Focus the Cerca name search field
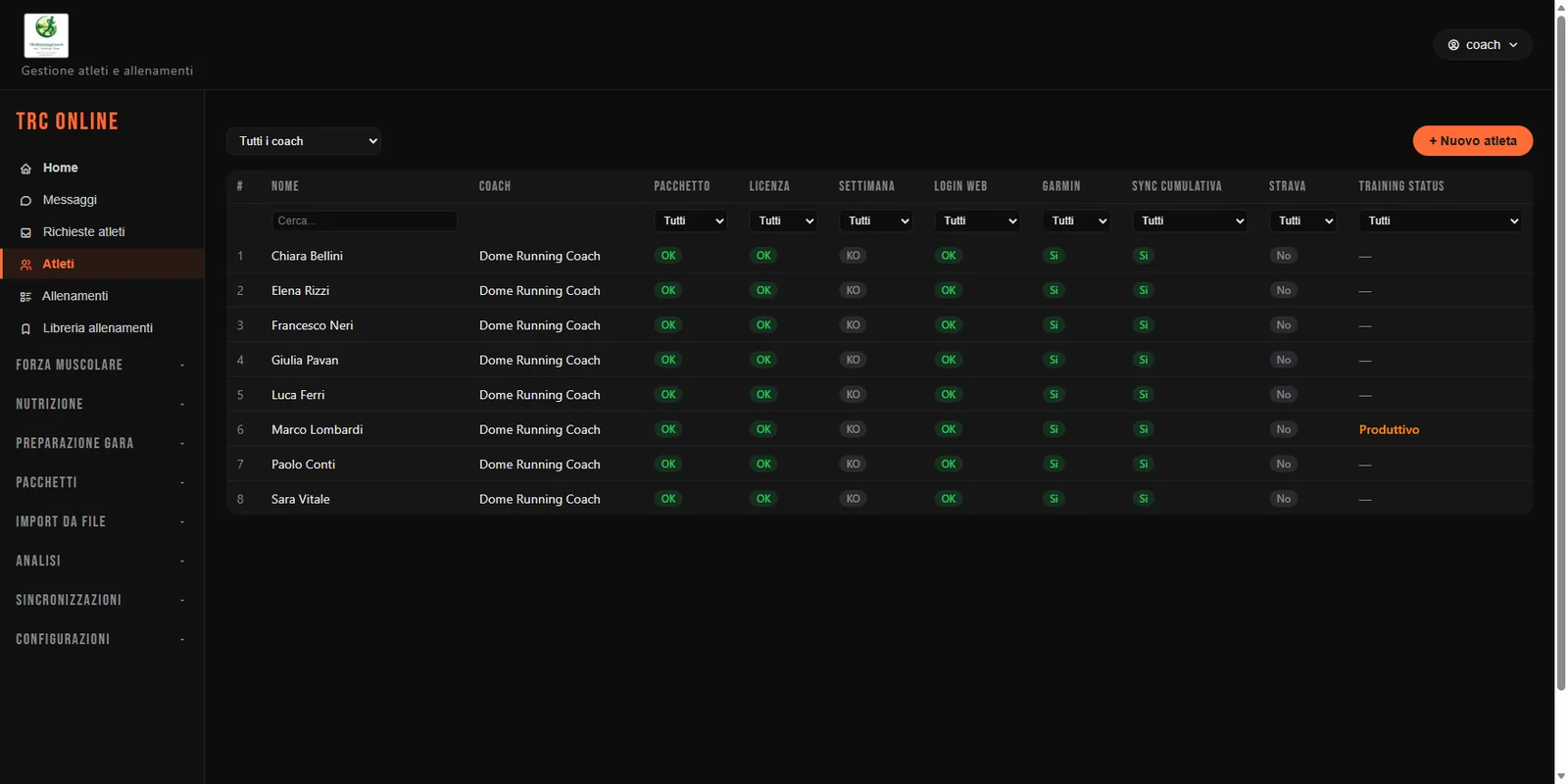 pos(365,220)
